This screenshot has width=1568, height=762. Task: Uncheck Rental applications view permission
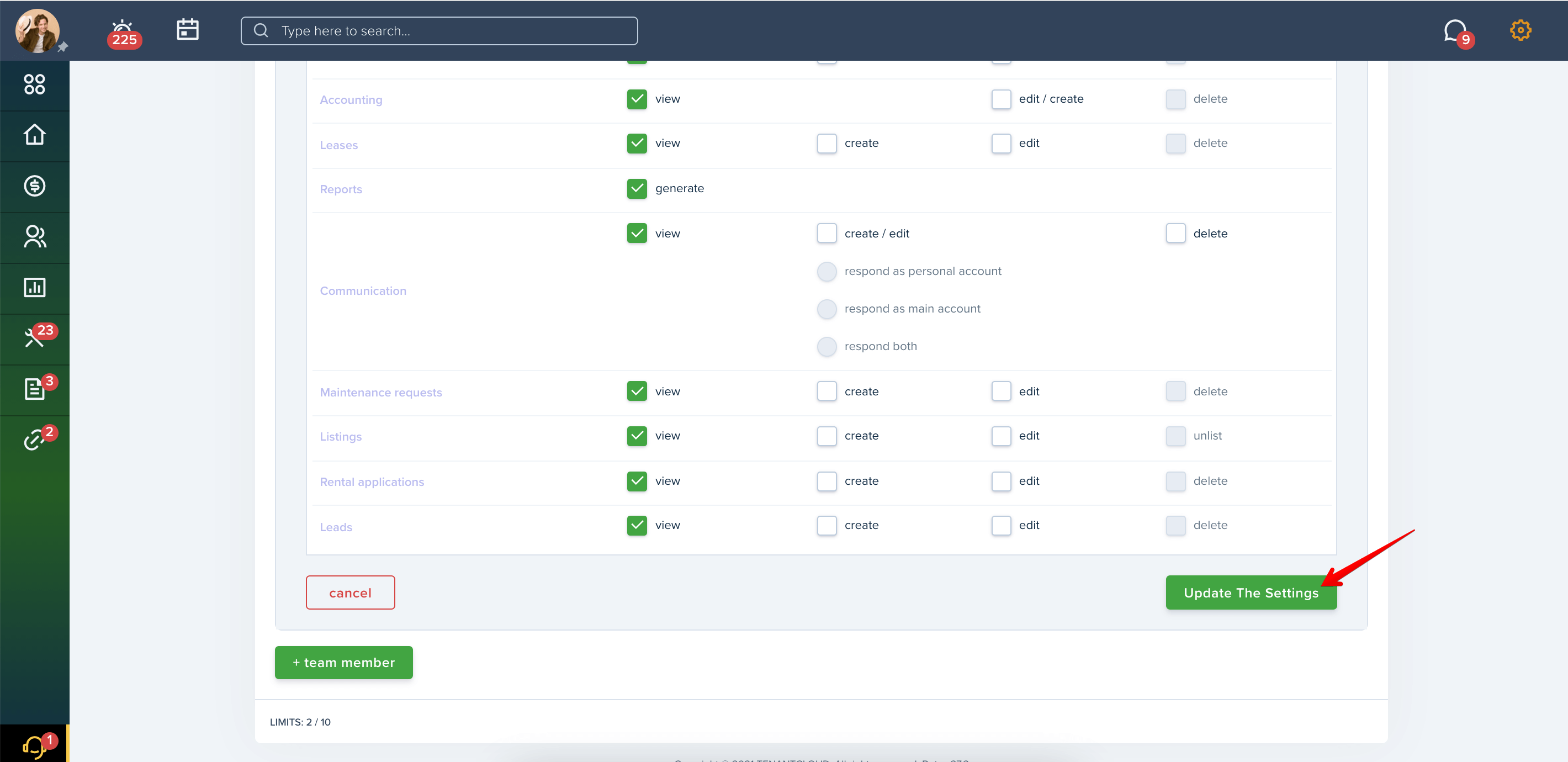637,481
